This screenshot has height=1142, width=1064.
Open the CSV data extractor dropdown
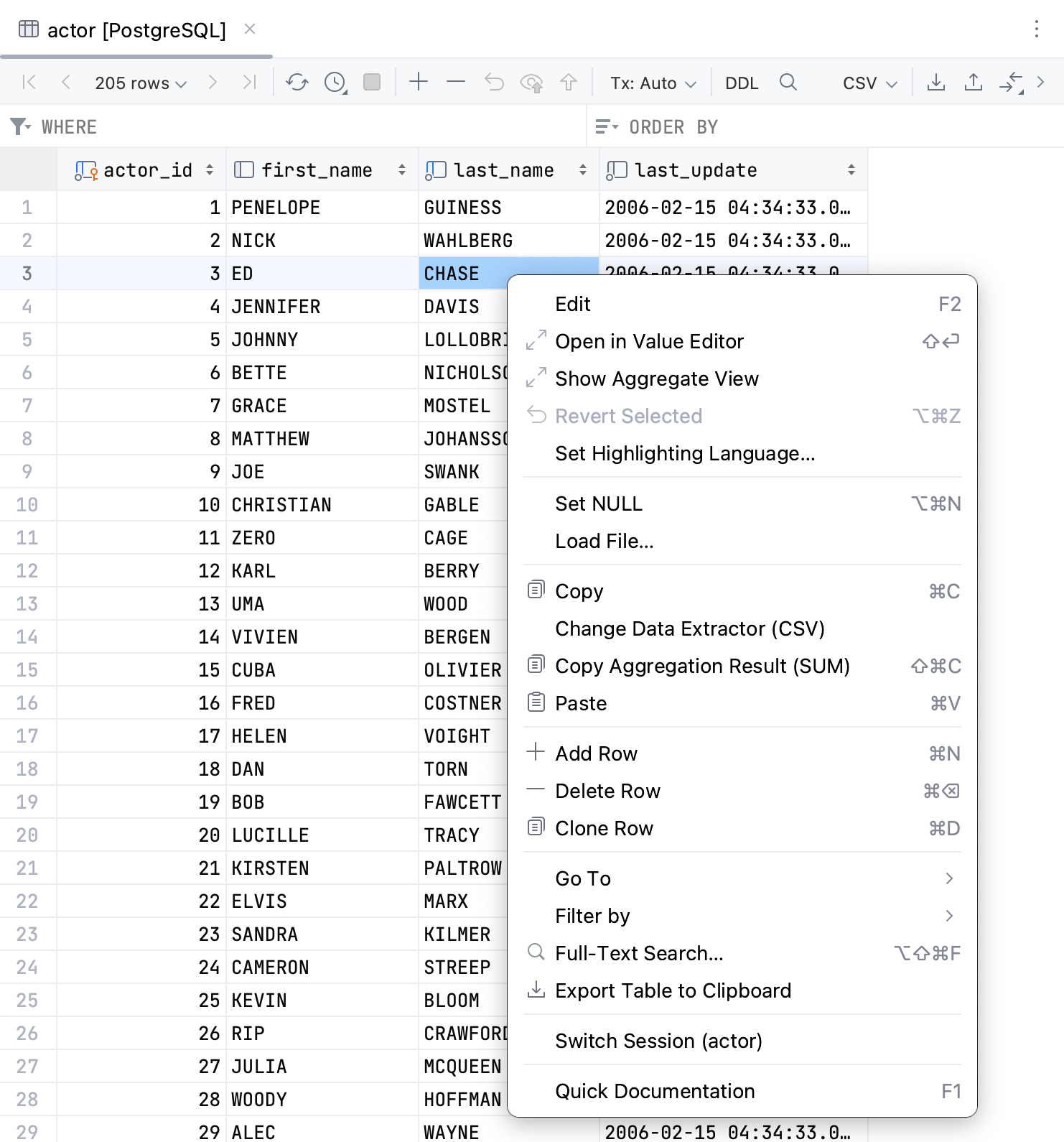click(869, 83)
